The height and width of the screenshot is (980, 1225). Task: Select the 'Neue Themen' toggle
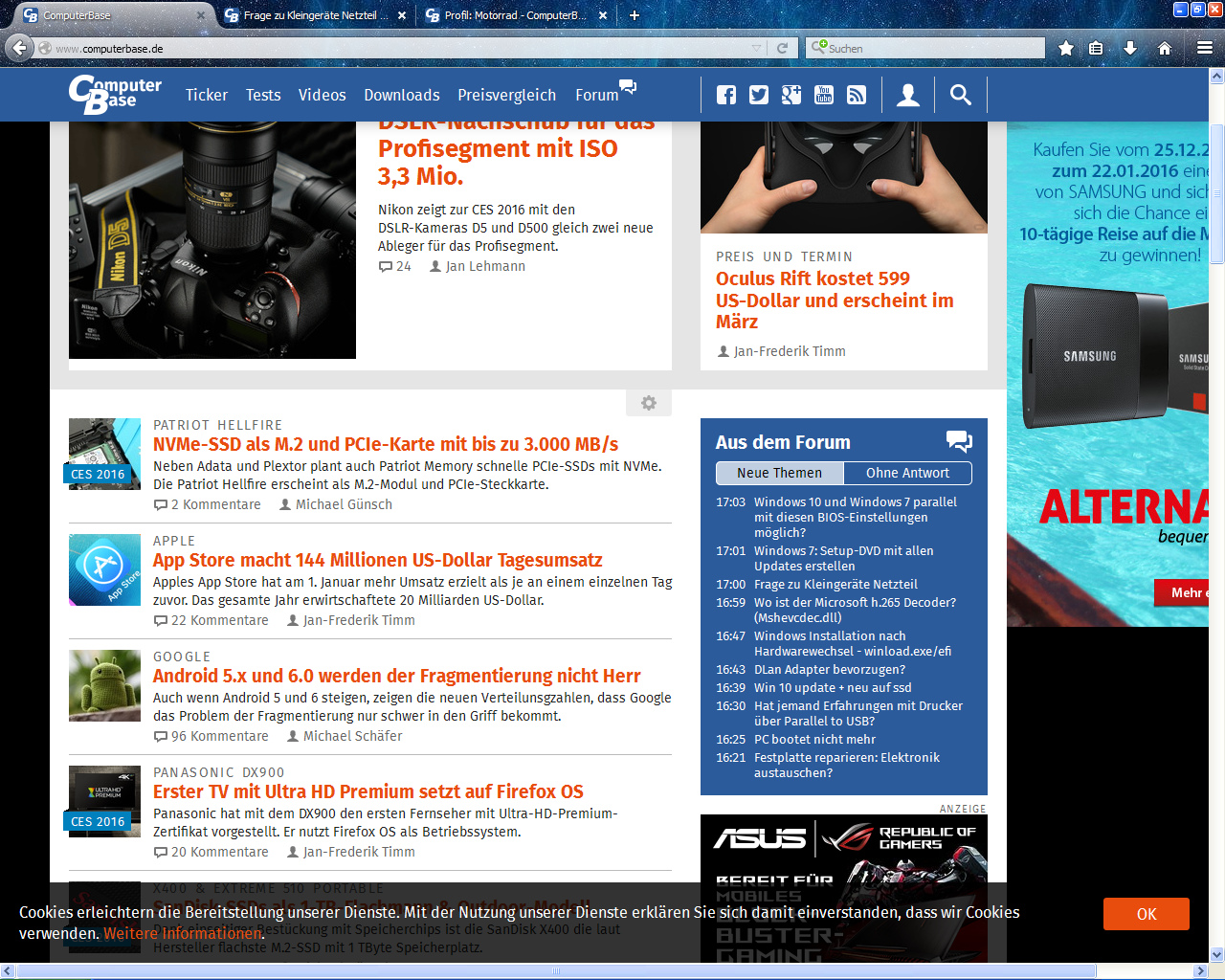779,473
